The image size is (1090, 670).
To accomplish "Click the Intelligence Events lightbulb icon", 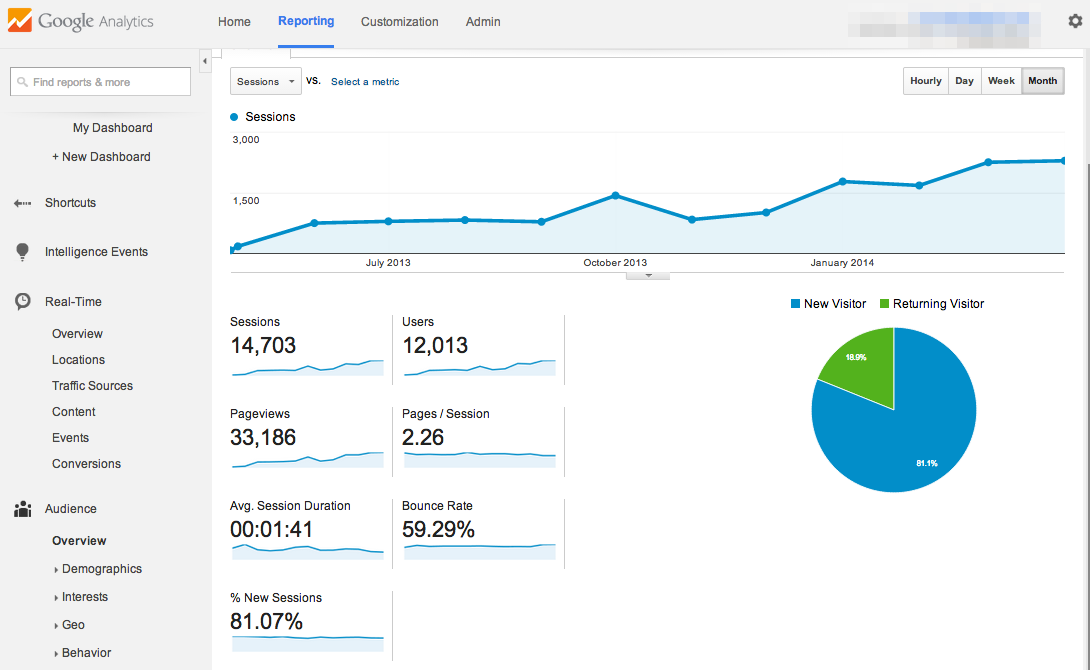I will (22, 252).
